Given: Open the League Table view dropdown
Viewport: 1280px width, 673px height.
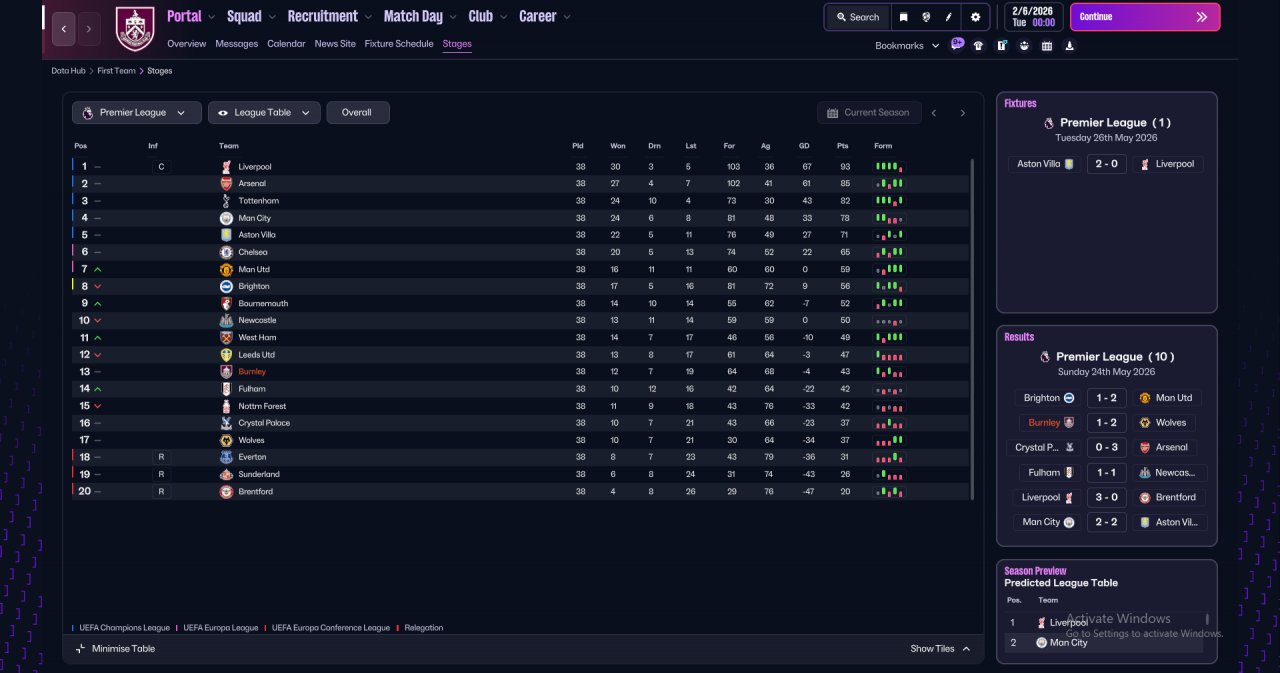Looking at the screenshot, I should pyautogui.click(x=264, y=113).
